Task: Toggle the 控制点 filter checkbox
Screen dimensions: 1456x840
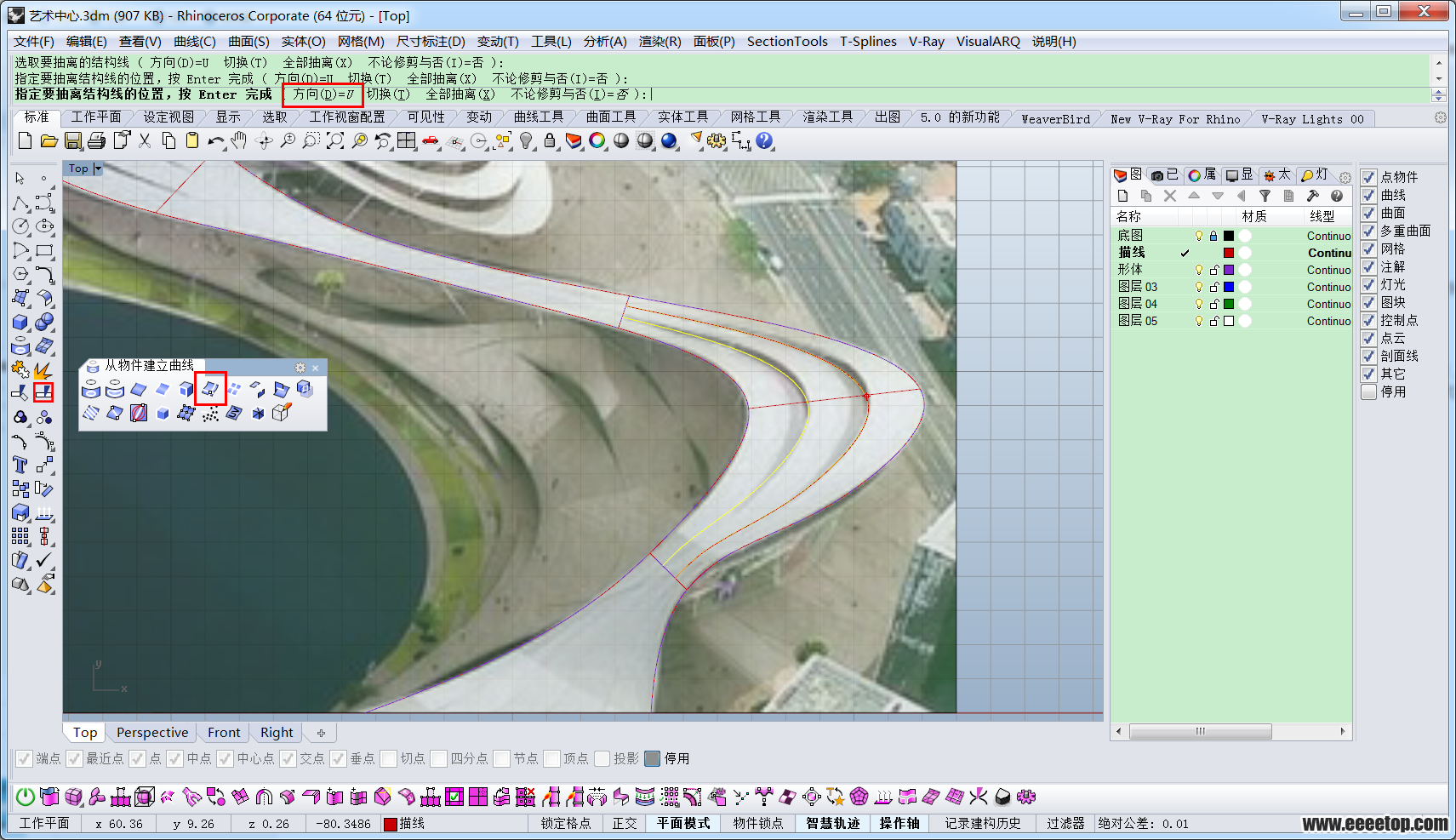Action: click(1369, 320)
